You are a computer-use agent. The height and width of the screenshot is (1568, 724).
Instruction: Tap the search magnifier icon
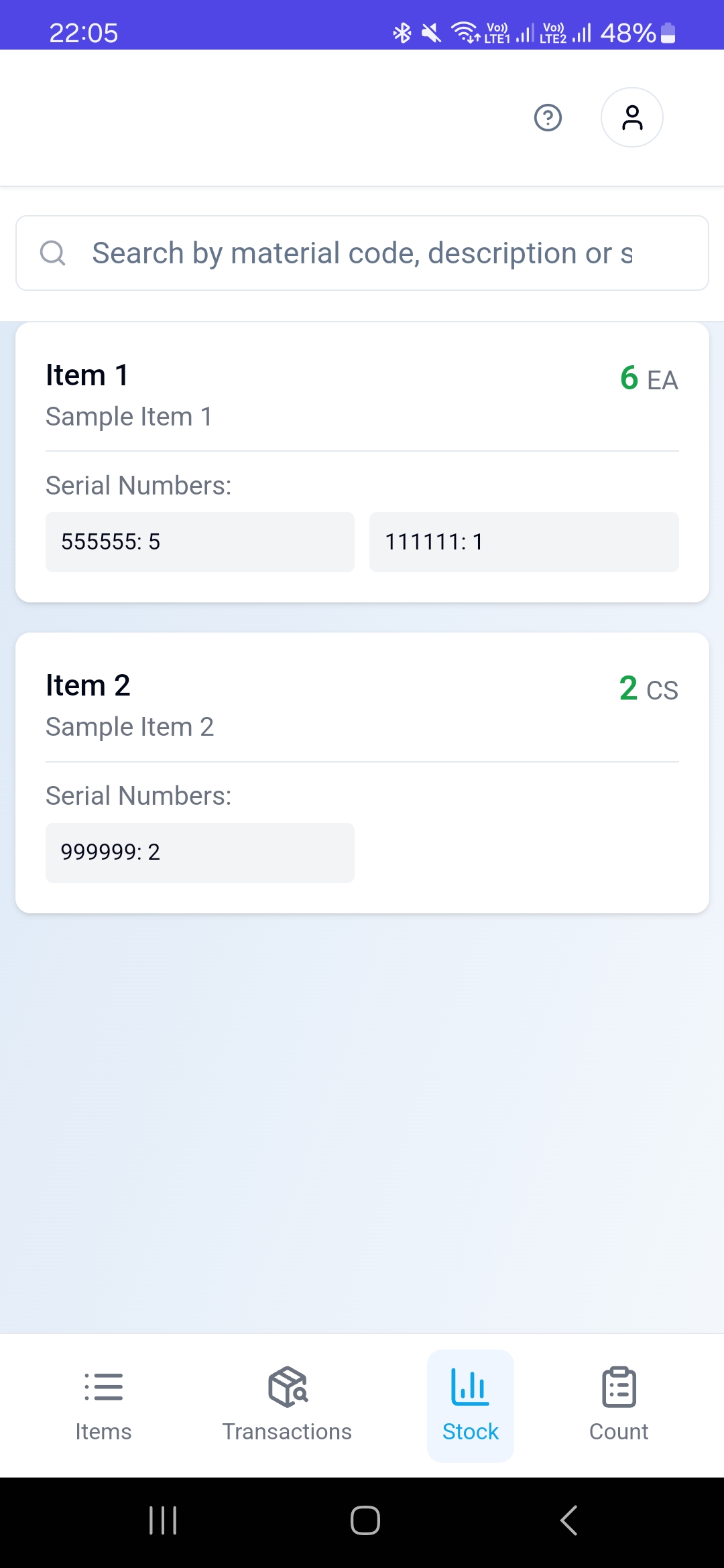pyautogui.click(x=52, y=253)
